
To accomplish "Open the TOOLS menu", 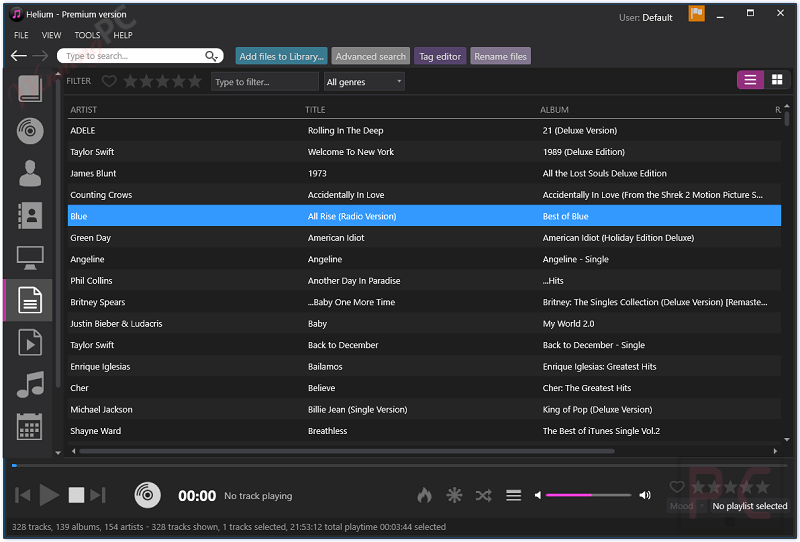I will [x=87, y=35].
